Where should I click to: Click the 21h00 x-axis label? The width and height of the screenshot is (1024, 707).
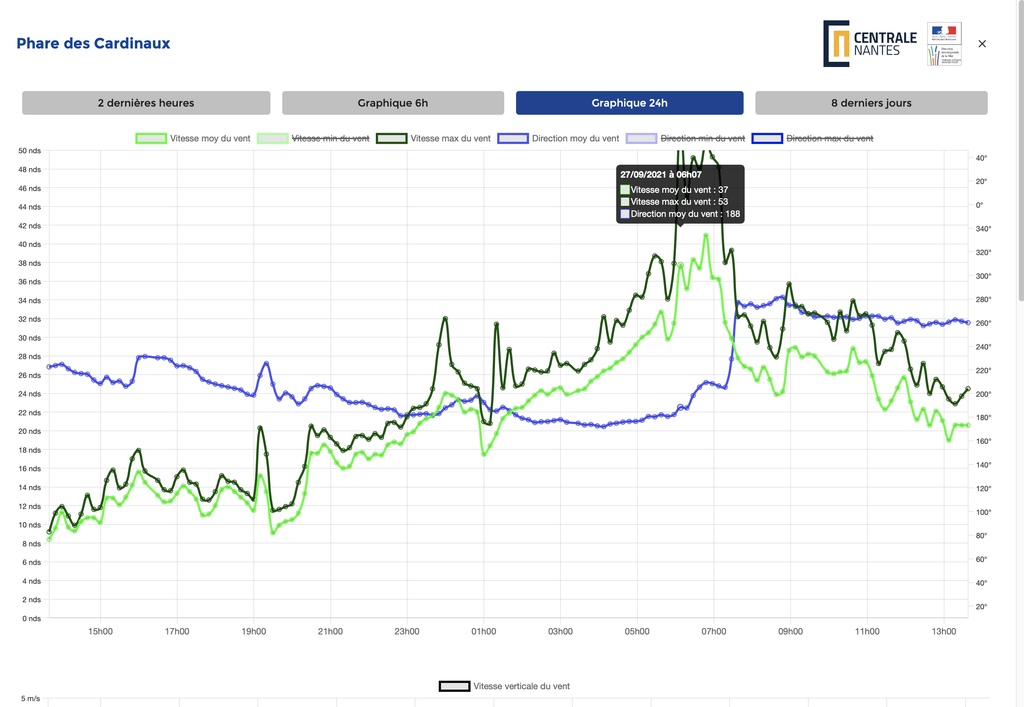click(x=330, y=631)
